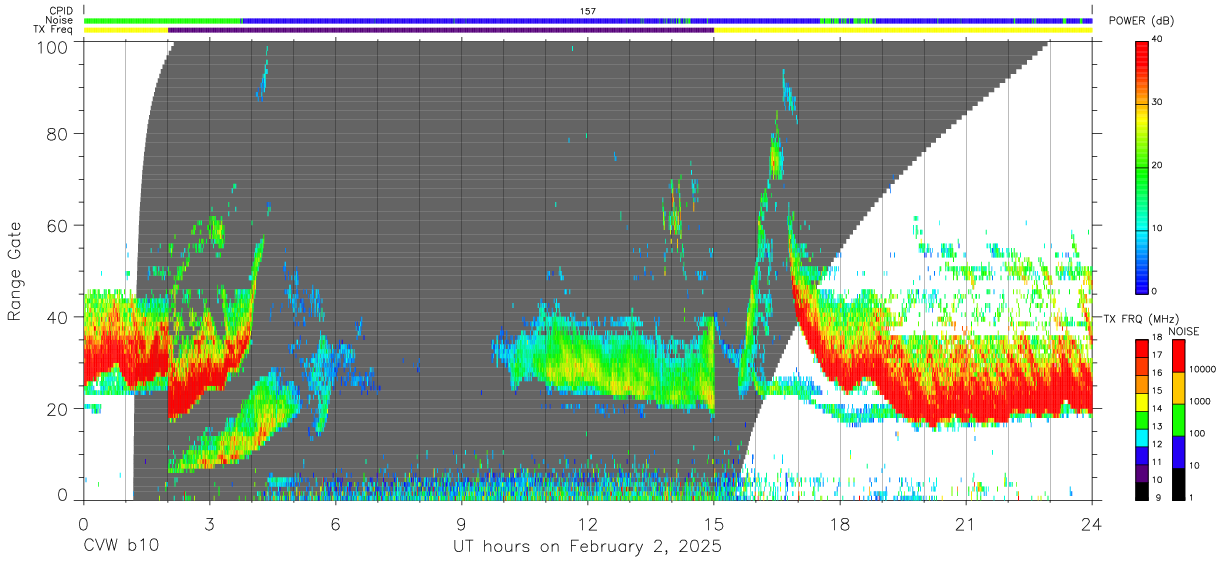
Task: Select the red top NOISE legend swatch
Action: click(1179, 356)
